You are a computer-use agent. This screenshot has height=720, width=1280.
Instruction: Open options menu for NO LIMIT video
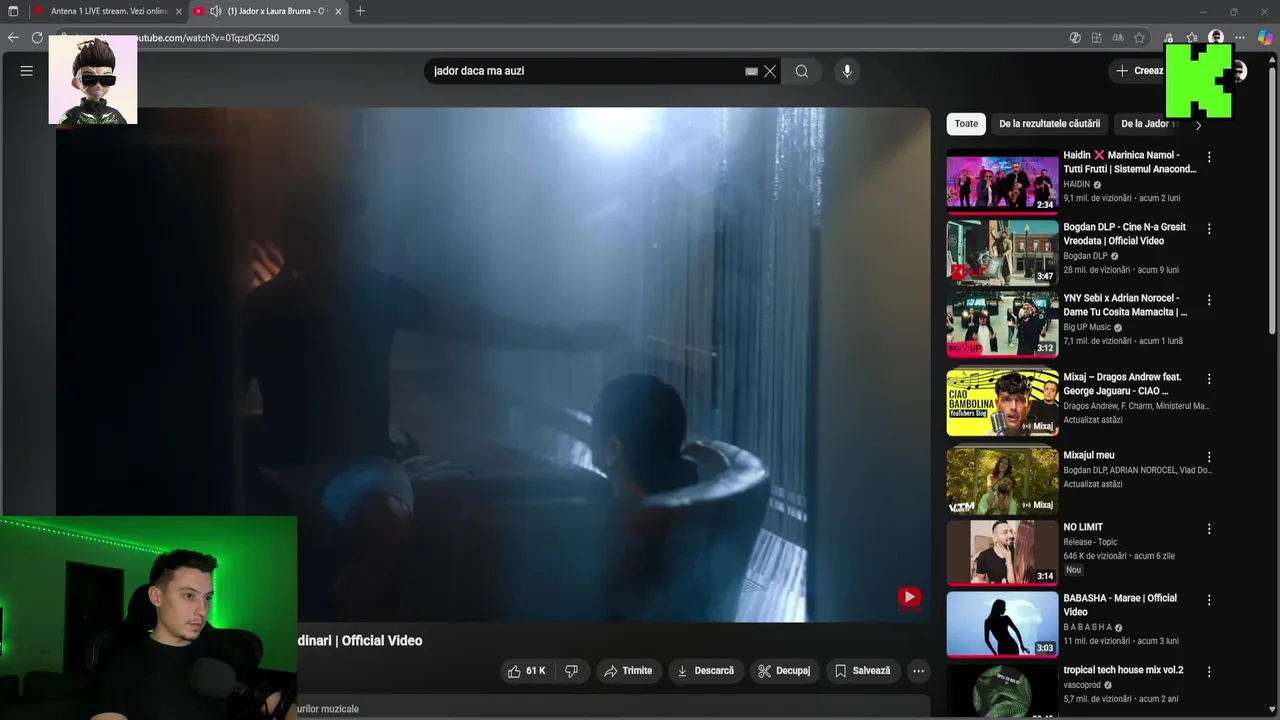pos(1209,529)
